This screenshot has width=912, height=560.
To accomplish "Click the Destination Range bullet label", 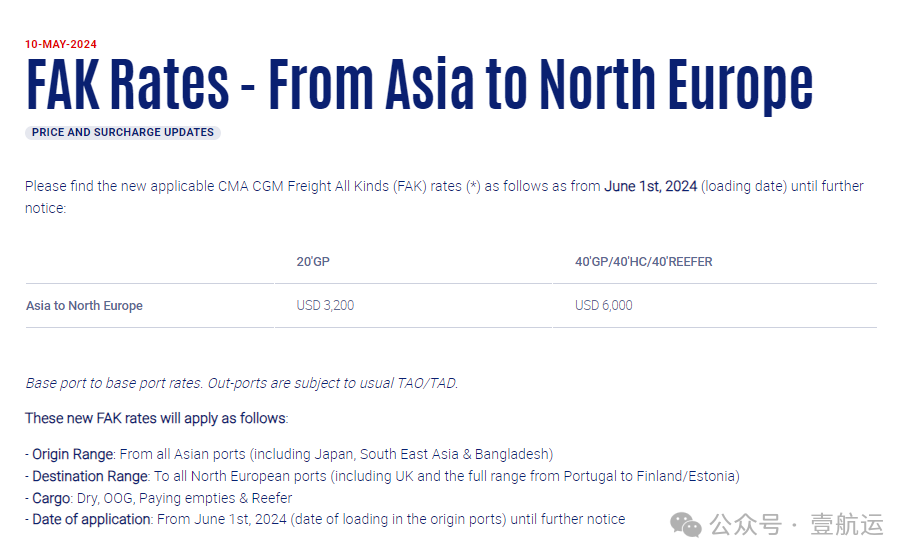I will pyautogui.click(x=91, y=476).
